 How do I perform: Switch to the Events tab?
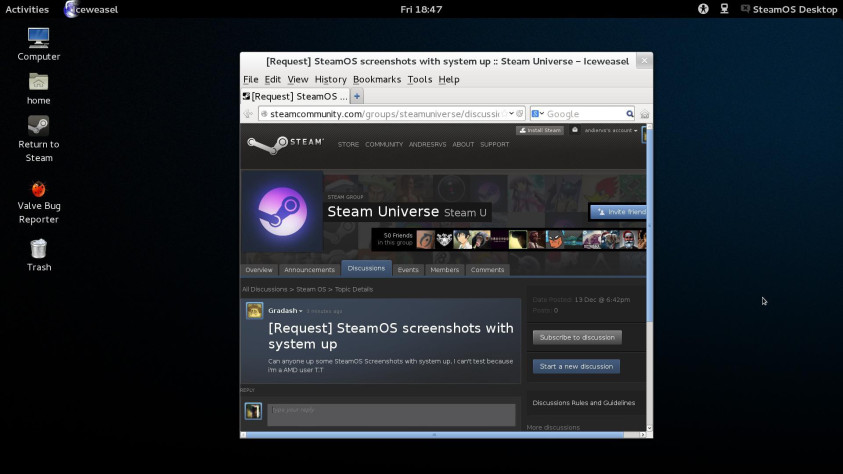(x=408, y=270)
